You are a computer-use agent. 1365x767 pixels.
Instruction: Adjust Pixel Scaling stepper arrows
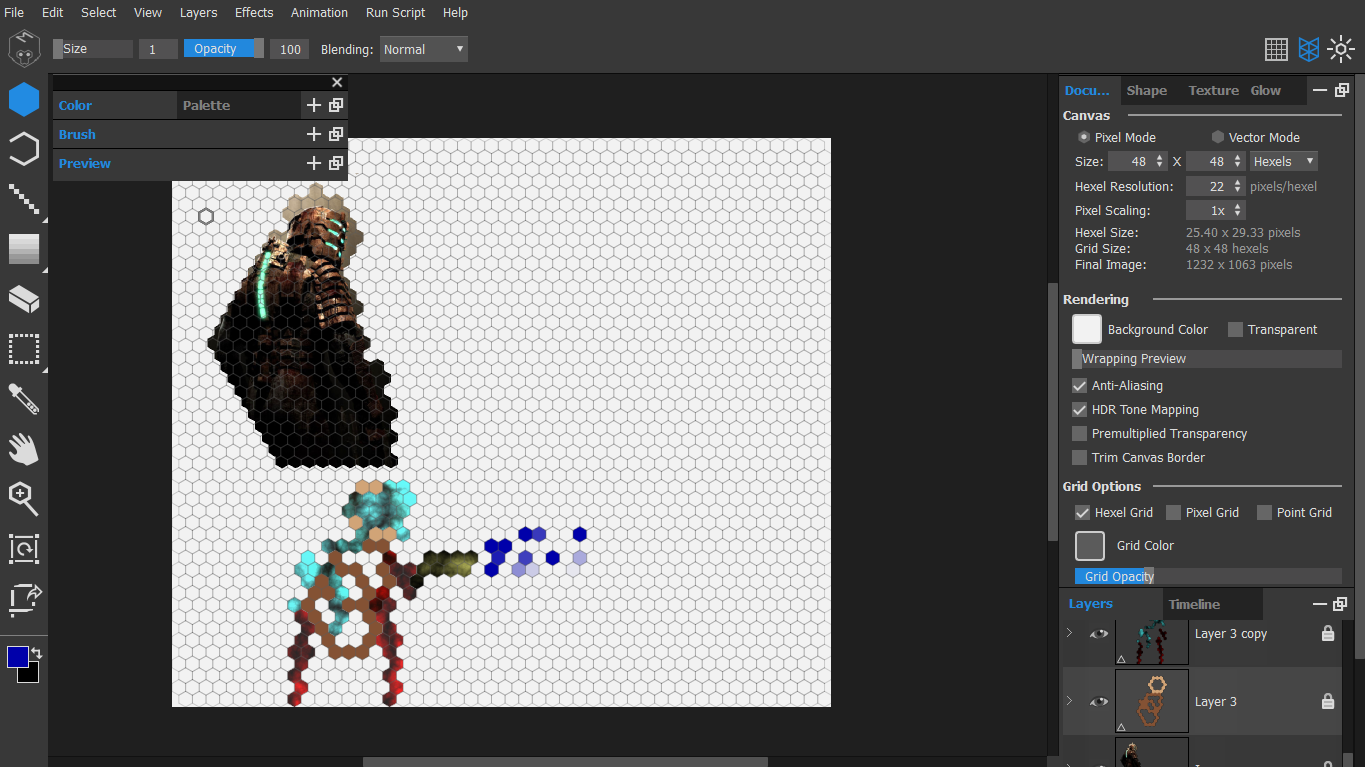(x=1238, y=210)
